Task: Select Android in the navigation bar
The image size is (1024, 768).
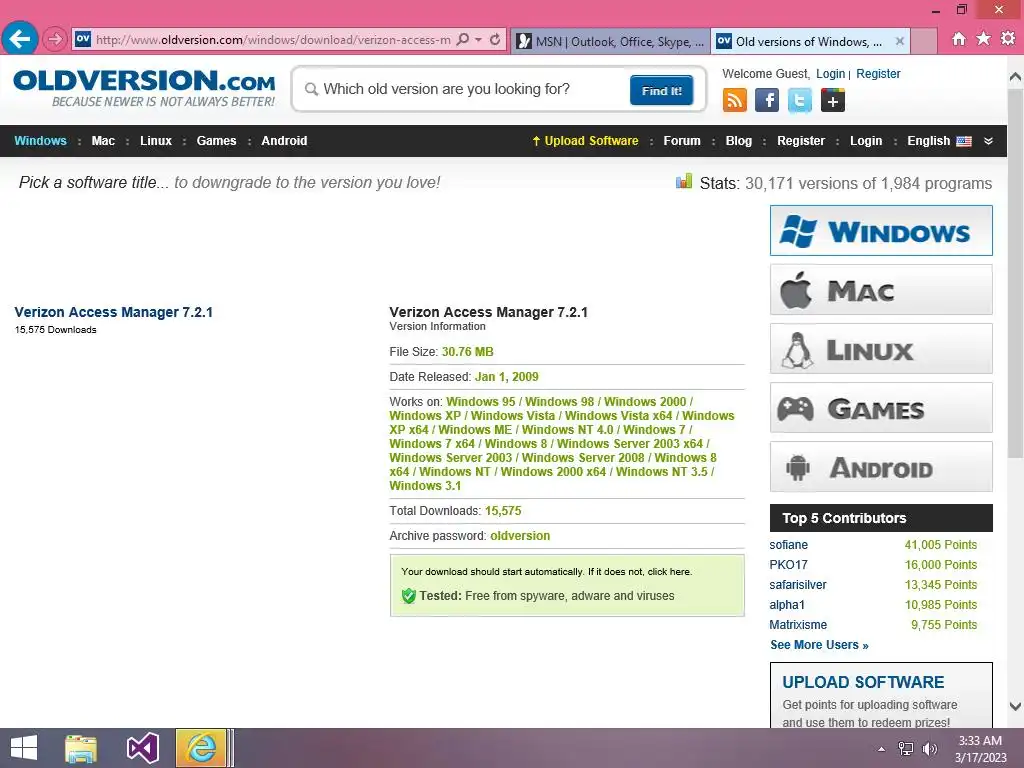Action: tap(284, 140)
